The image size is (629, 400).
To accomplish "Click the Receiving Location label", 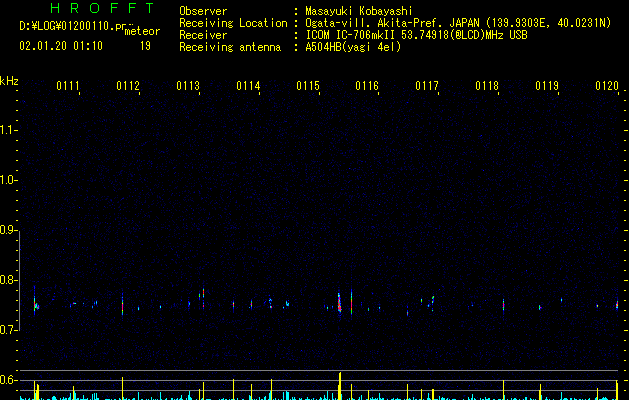I will (x=233, y=23).
